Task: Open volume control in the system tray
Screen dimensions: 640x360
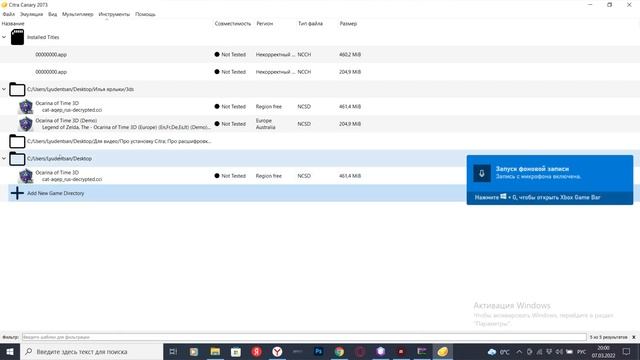Action: click(559, 351)
